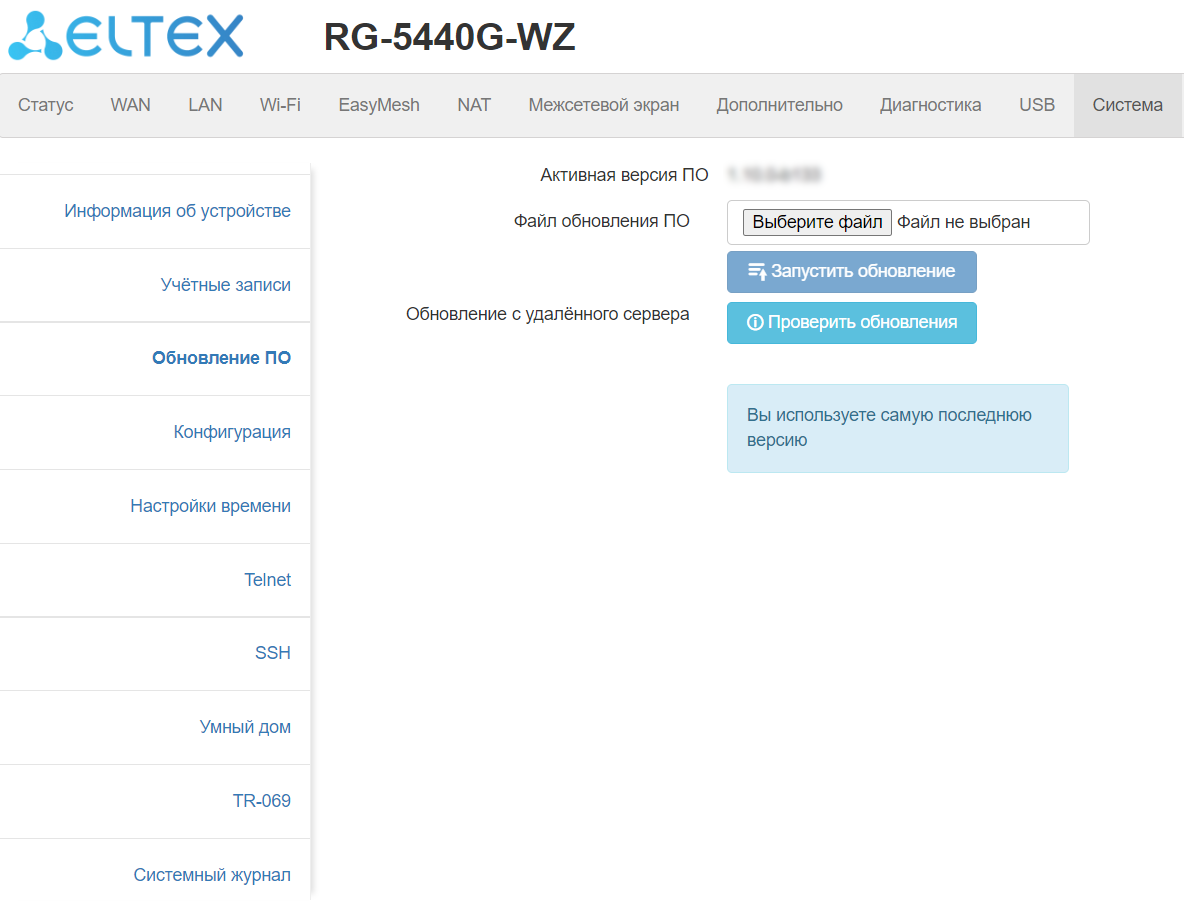Click the Запустить обновление button
This screenshot has width=1184, height=923.
coord(852,272)
